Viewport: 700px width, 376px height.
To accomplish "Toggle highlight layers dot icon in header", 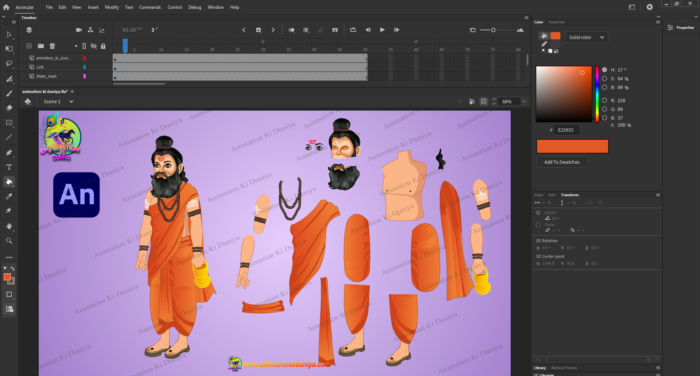I will point(76,46).
